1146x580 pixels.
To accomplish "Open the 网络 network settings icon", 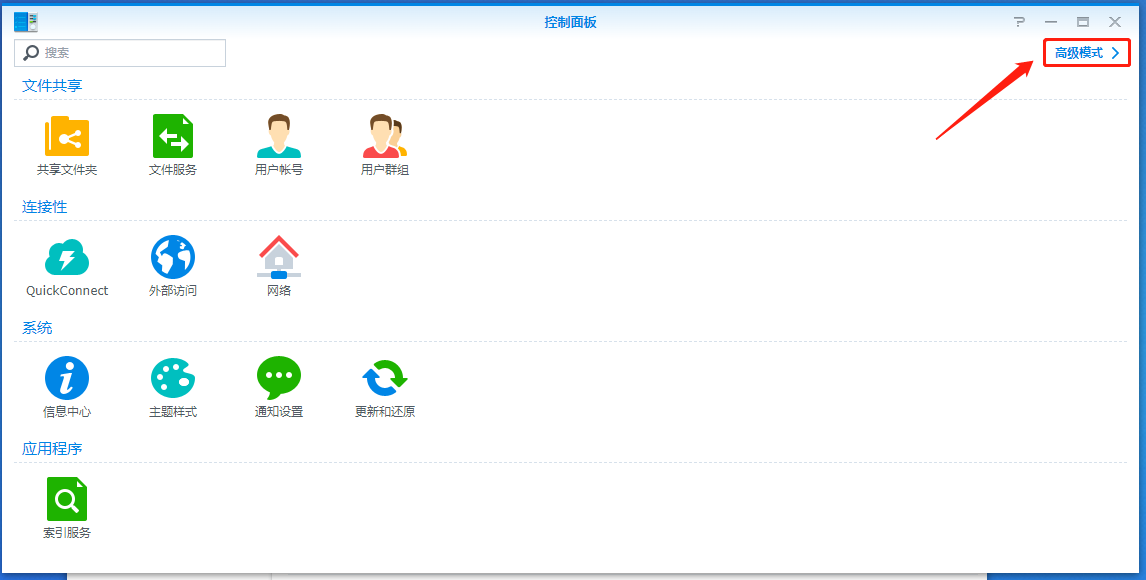I will (x=279, y=258).
